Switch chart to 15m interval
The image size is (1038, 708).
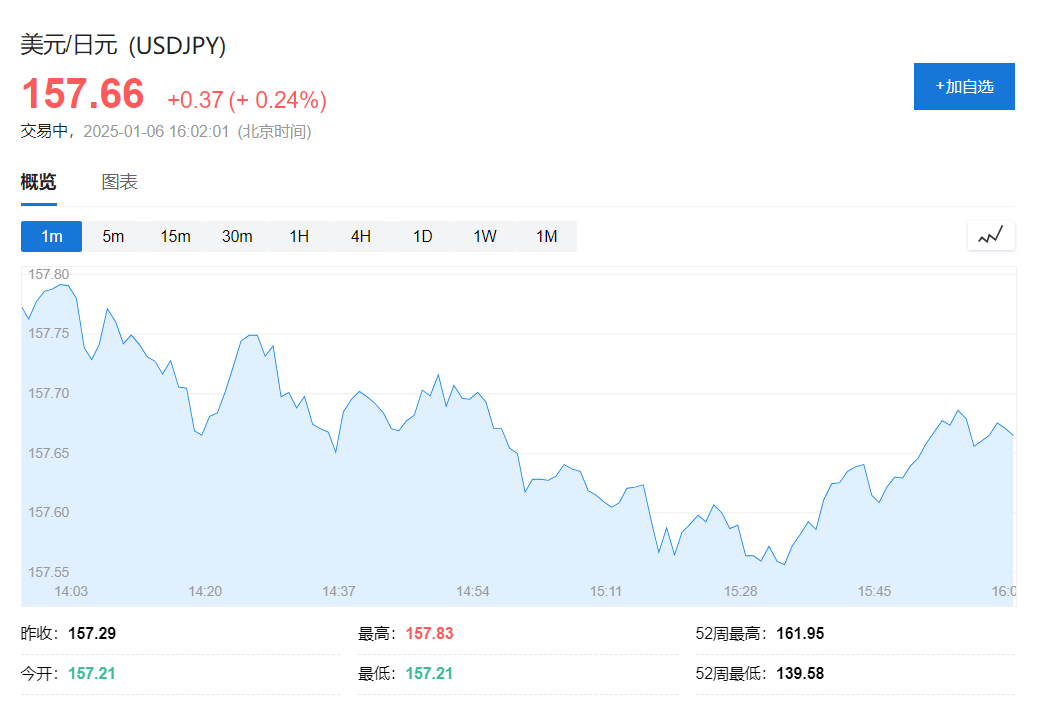coord(175,236)
